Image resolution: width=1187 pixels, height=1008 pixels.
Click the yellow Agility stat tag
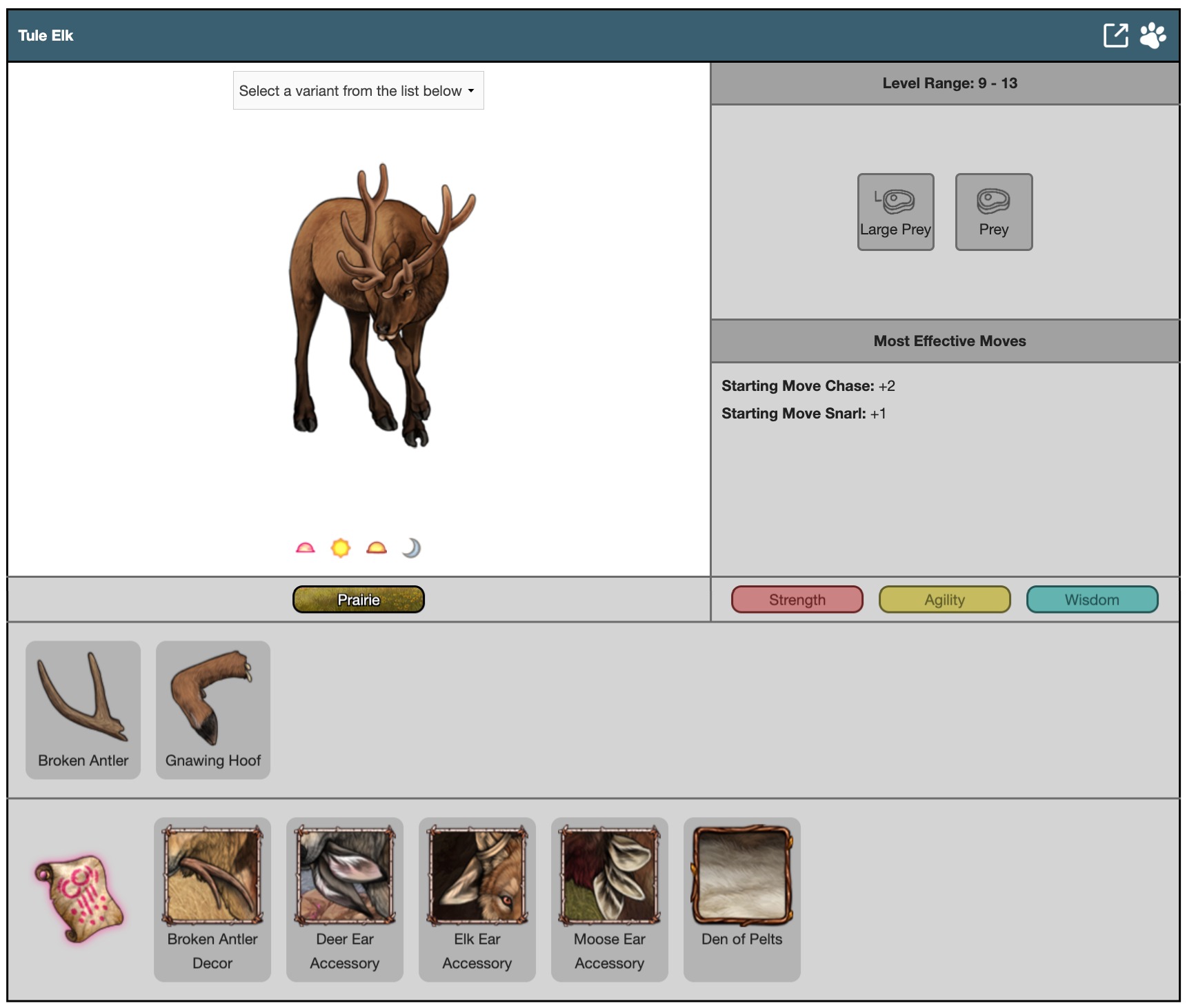944,600
